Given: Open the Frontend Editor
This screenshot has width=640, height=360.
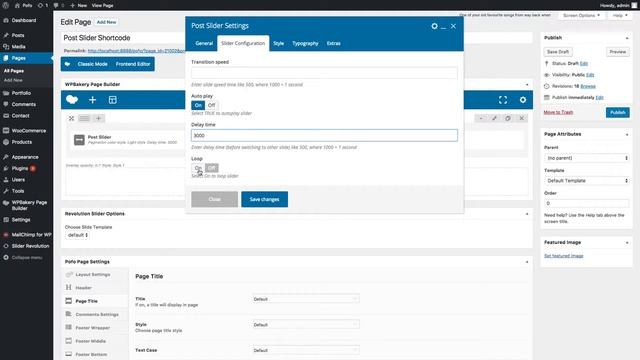Looking at the screenshot, I should (x=133, y=64).
